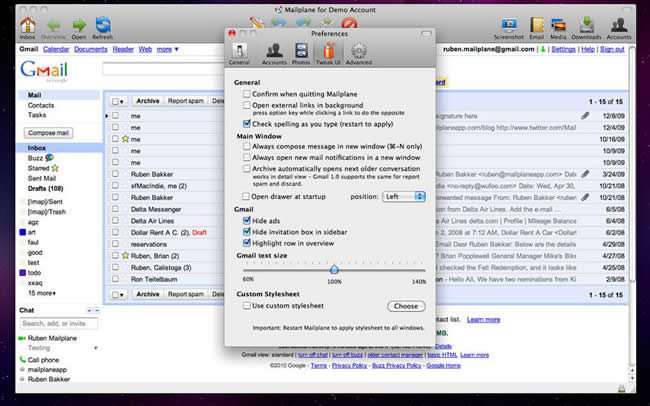Open Drafts (108) in sidebar

[45, 188]
